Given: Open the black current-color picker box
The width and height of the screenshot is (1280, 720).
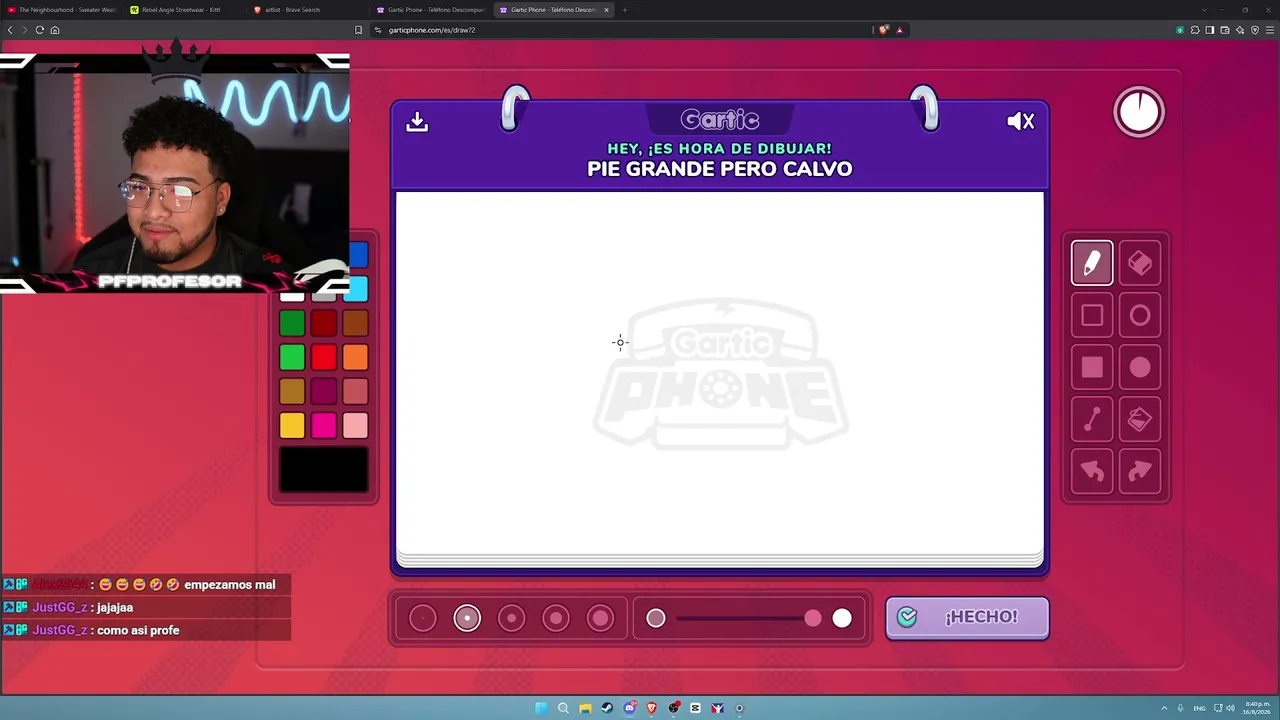Looking at the screenshot, I should point(323,469).
